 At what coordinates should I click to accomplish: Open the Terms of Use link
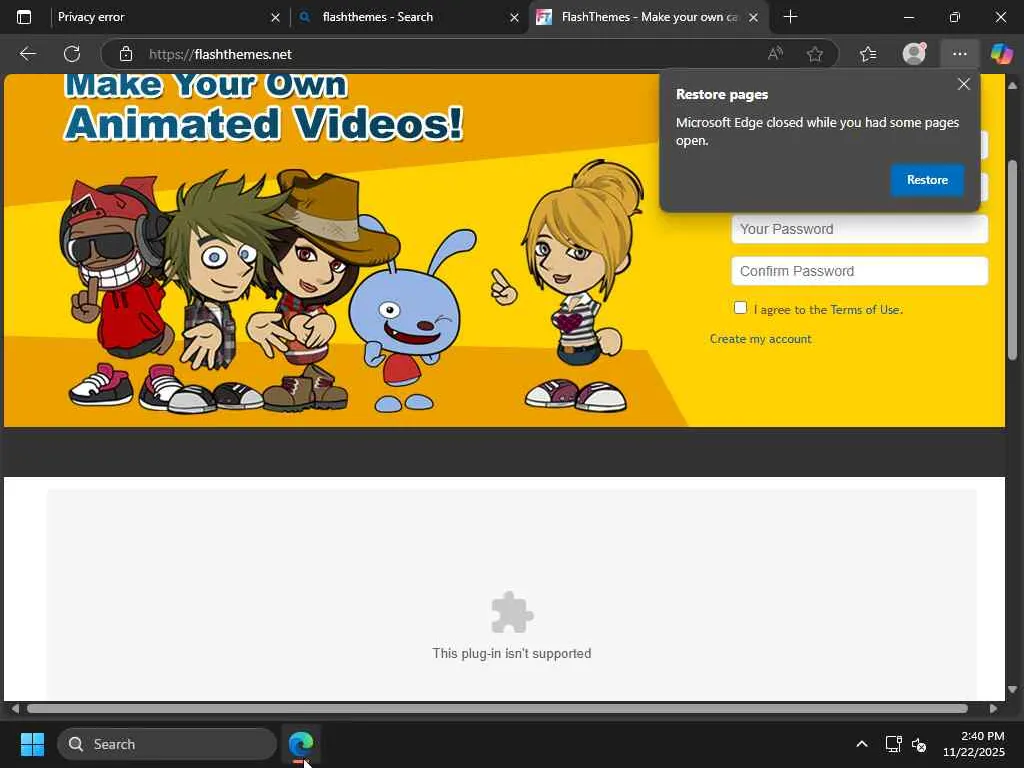[866, 310]
